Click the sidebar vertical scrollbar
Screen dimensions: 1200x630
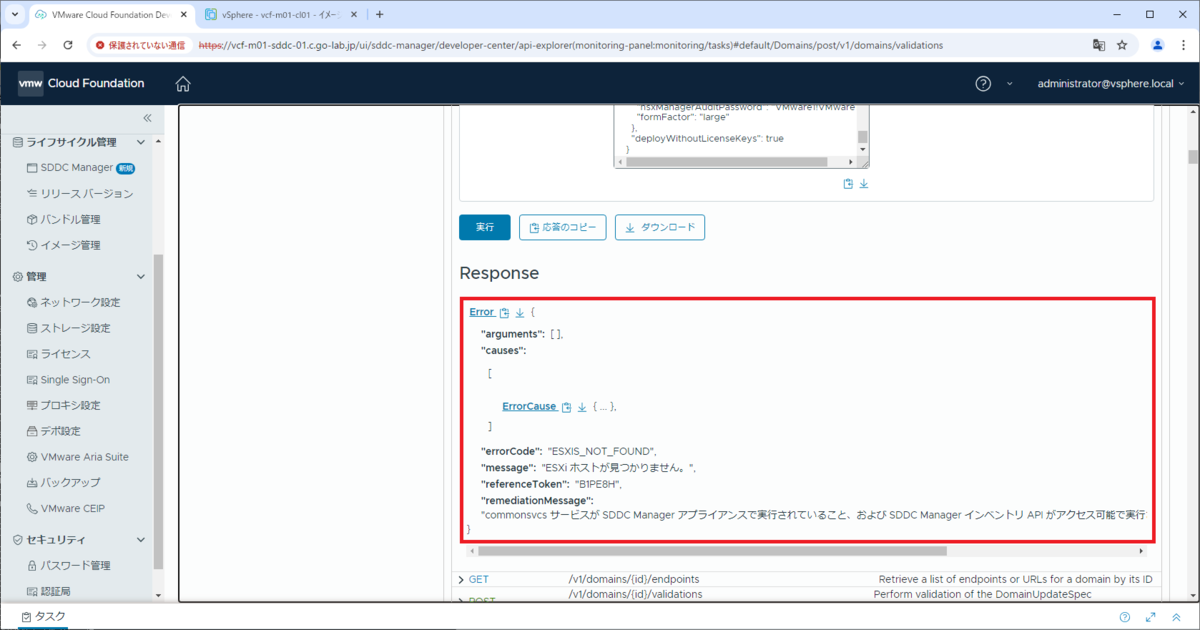pos(157,410)
